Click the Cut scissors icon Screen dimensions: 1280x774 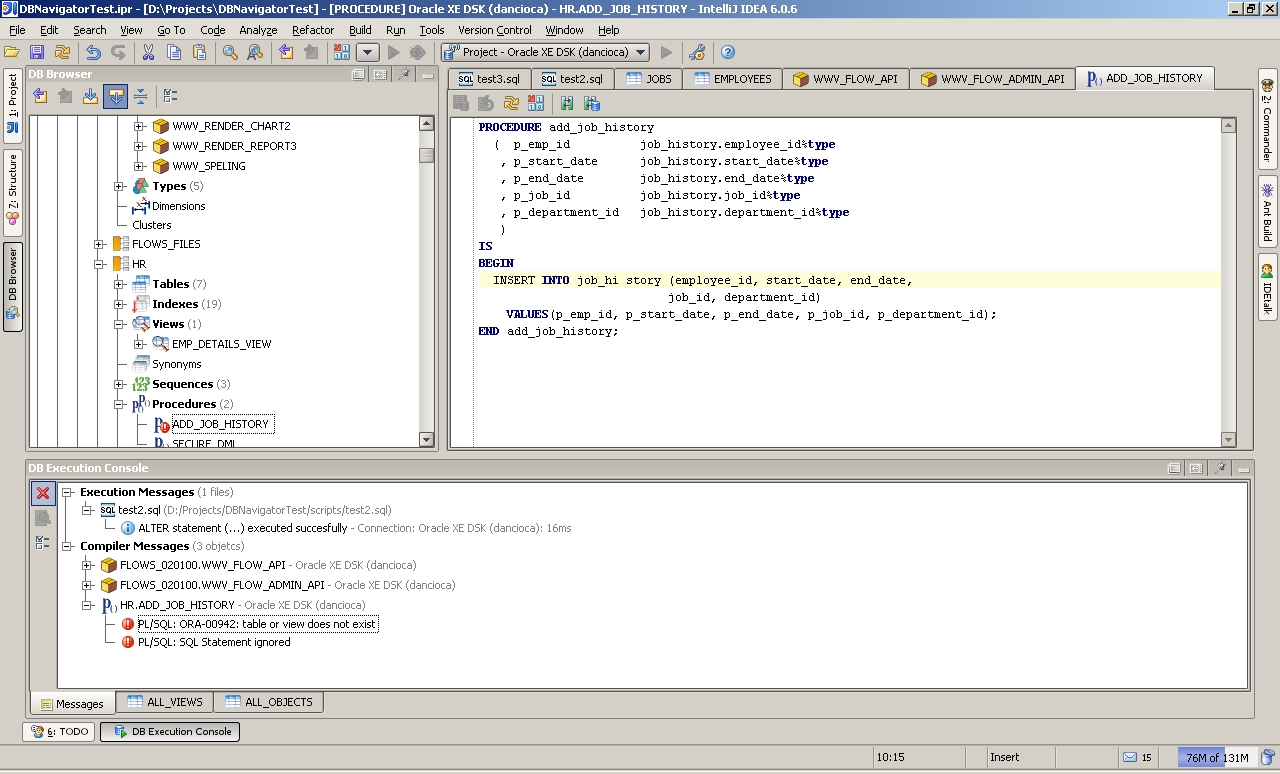click(148, 52)
